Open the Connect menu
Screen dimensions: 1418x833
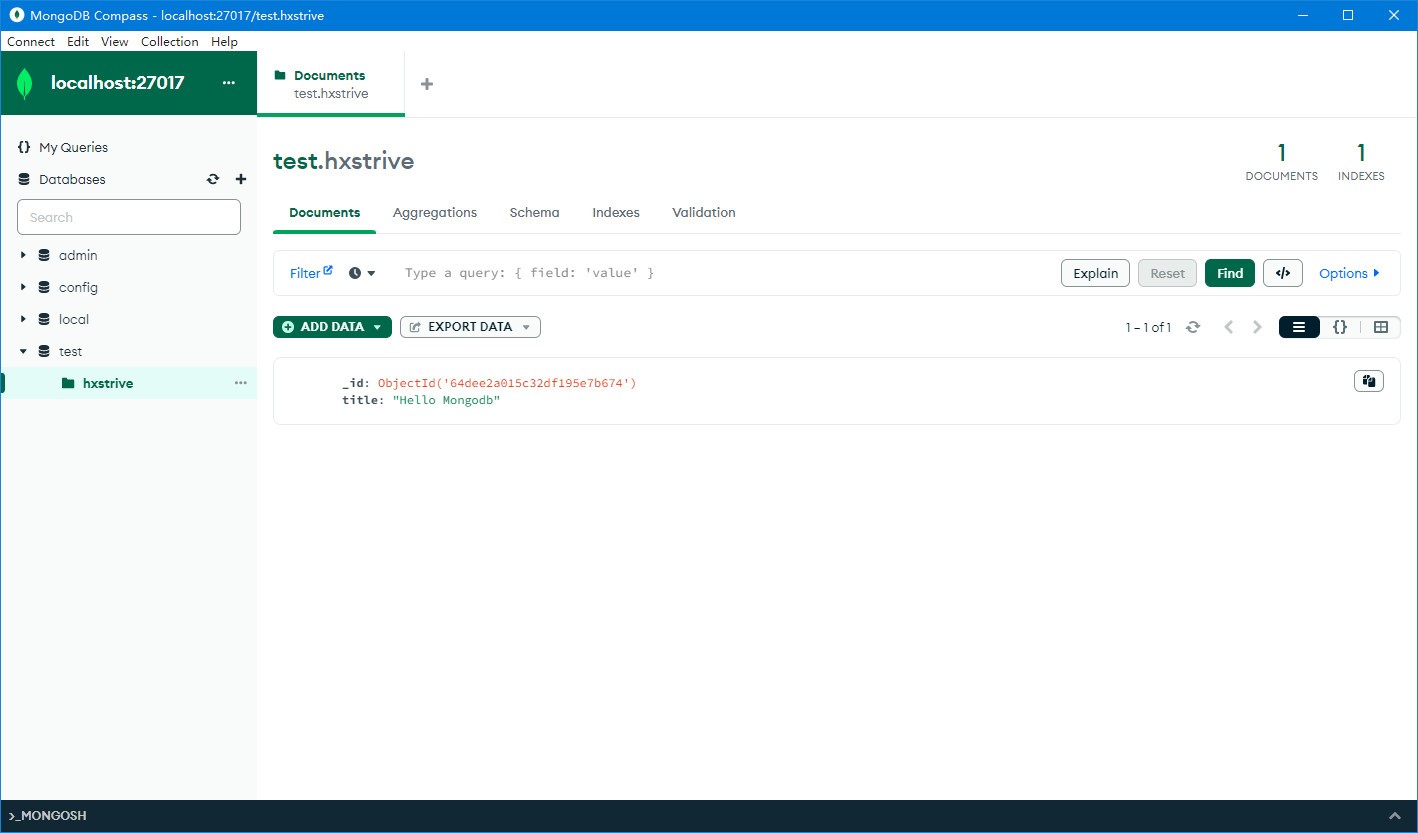(x=31, y=41)
